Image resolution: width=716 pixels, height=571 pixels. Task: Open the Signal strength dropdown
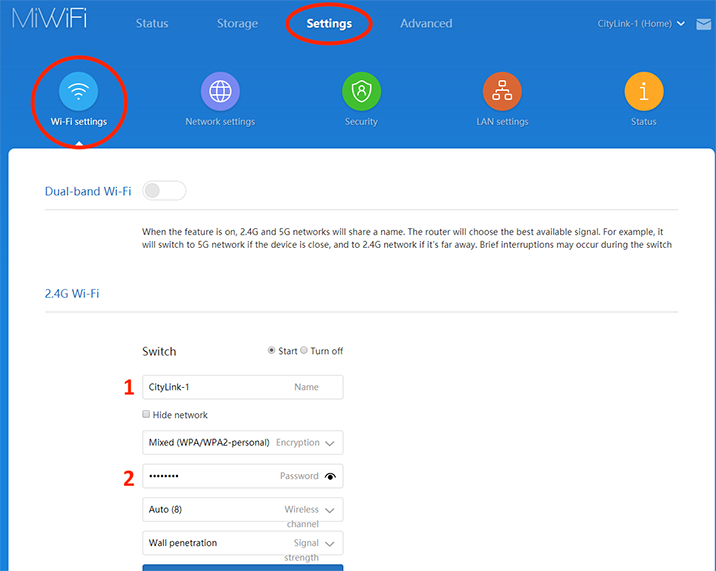[x=242, y=543]
